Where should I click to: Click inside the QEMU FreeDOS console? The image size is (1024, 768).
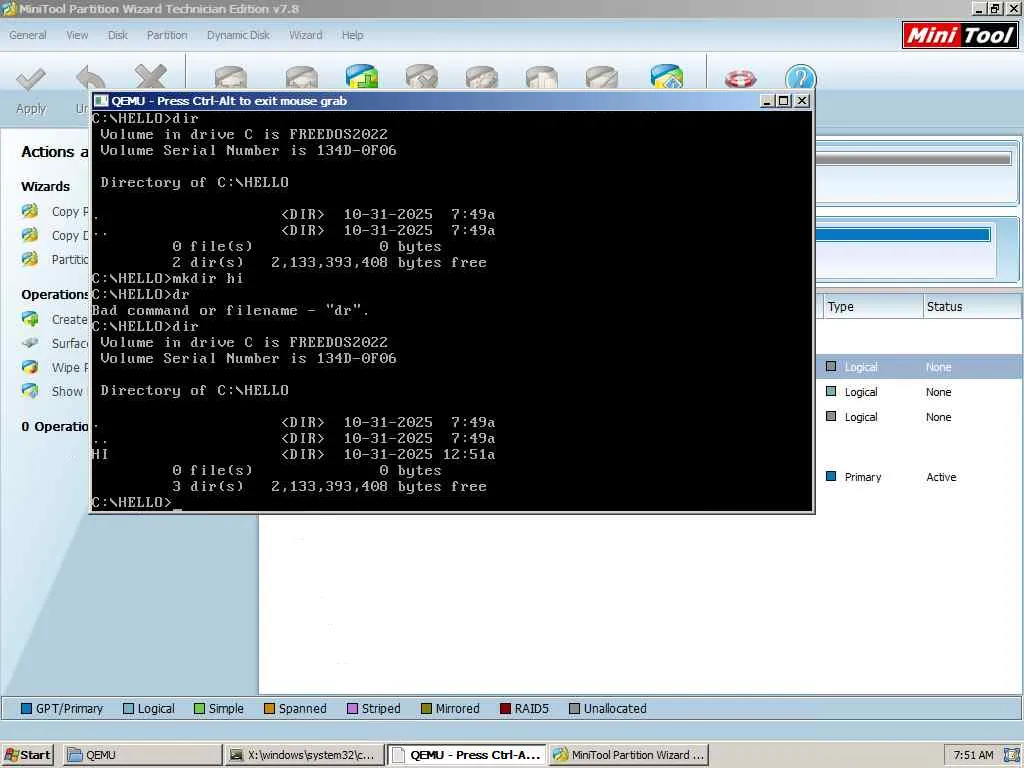click(452, 311)
